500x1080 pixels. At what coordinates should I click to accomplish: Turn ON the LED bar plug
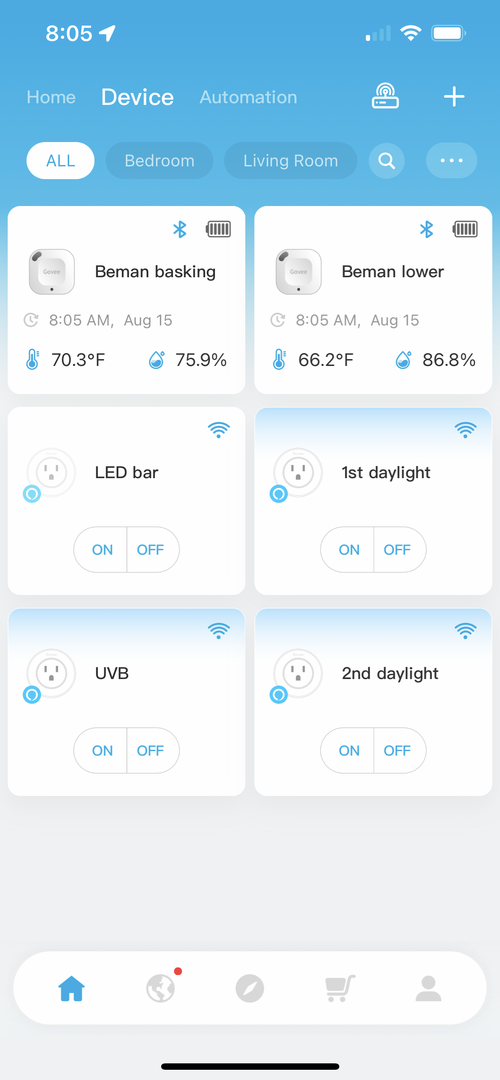[x=101, y=550]
